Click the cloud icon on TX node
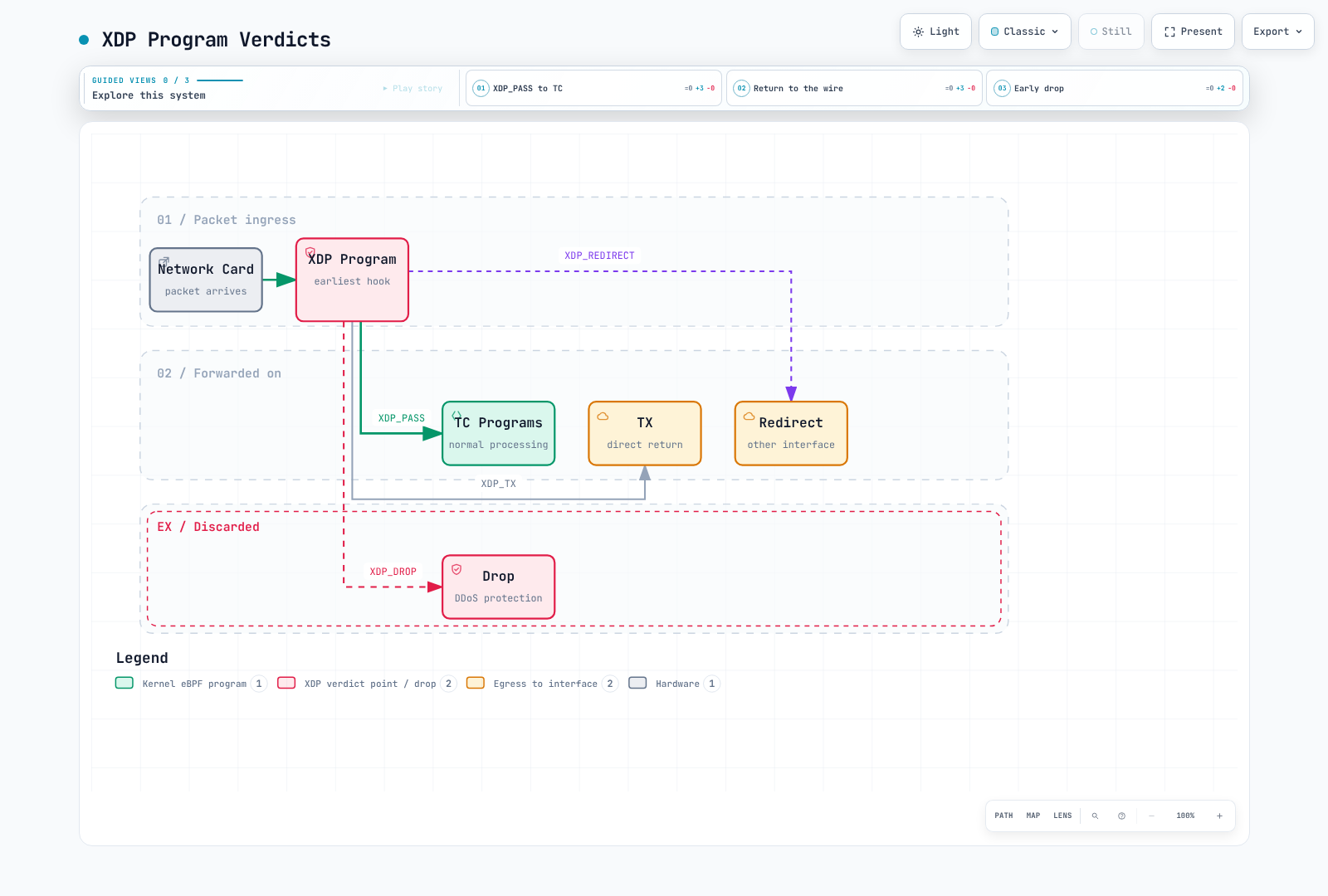Image resolution: width=1328 pixels, height=896 pixels. [603, 416]
